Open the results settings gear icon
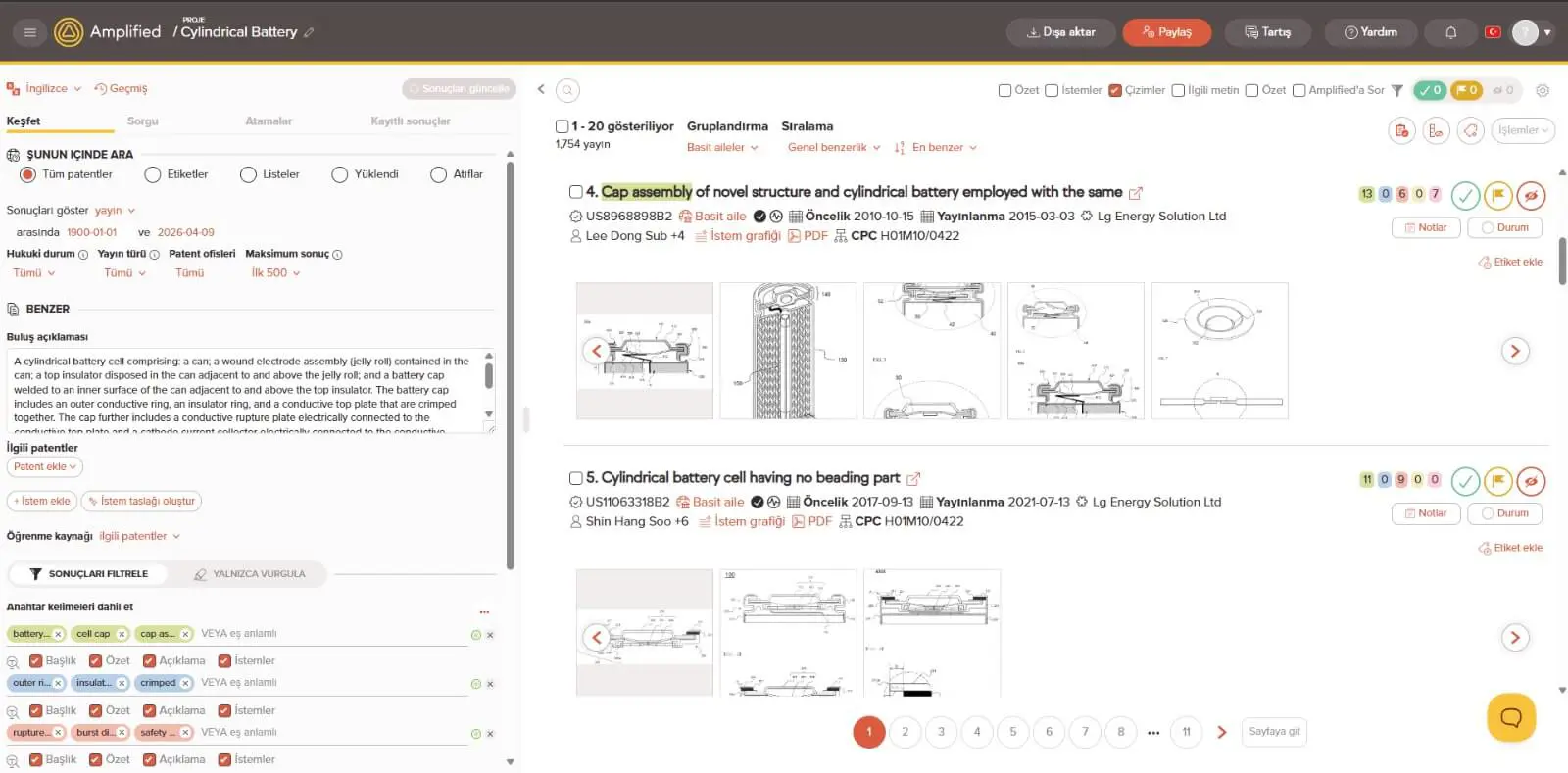 coord(1542,90)
